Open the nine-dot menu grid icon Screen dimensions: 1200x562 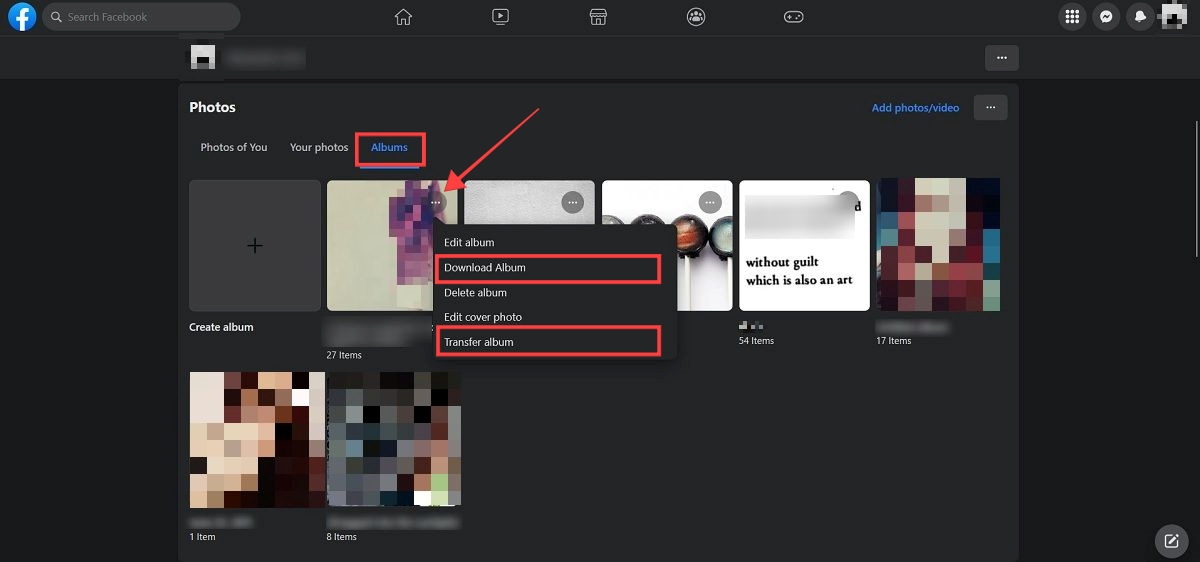[x=1073, y=16]
